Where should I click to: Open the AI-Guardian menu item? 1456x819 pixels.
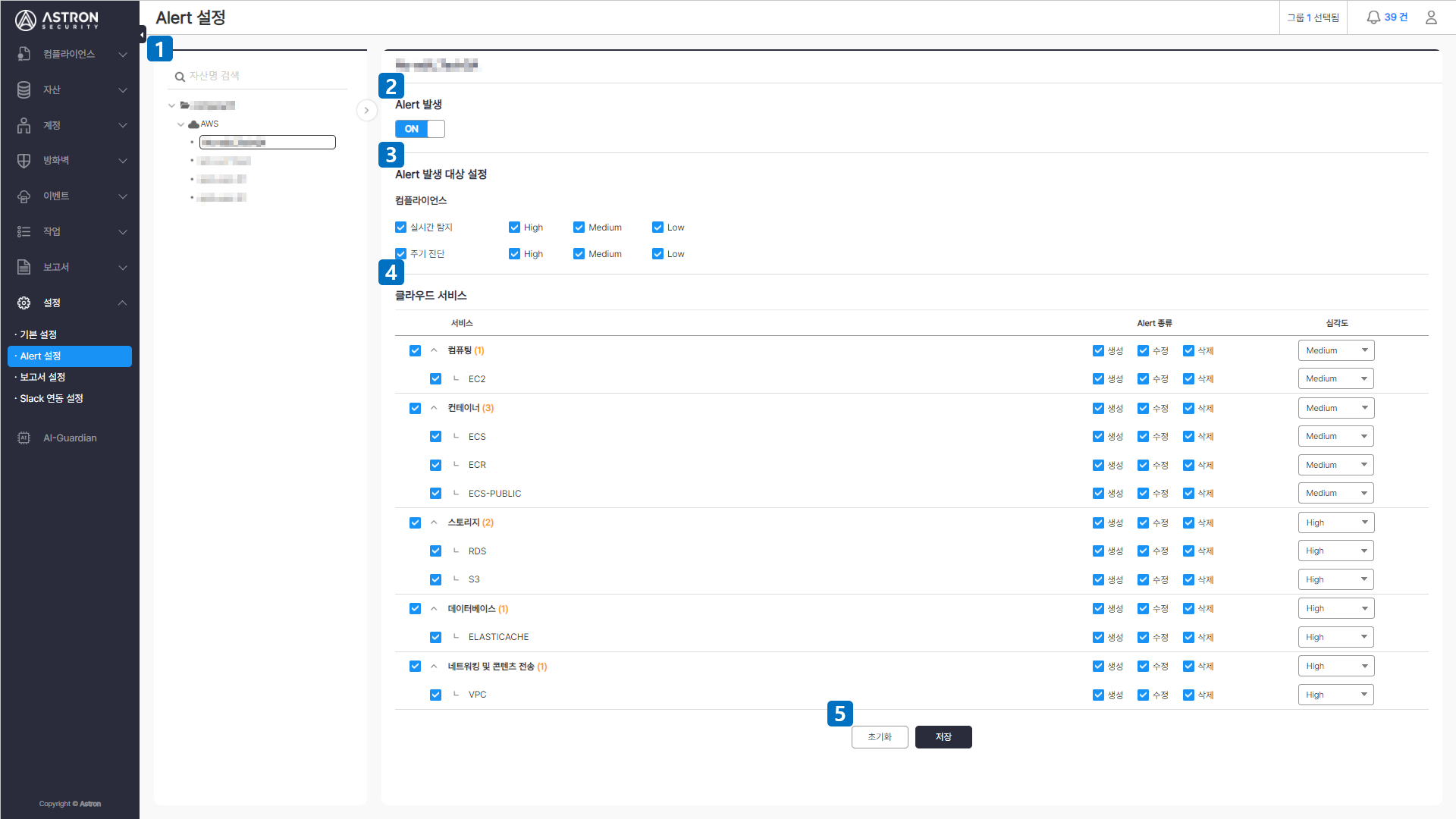[x=70, y=438]
